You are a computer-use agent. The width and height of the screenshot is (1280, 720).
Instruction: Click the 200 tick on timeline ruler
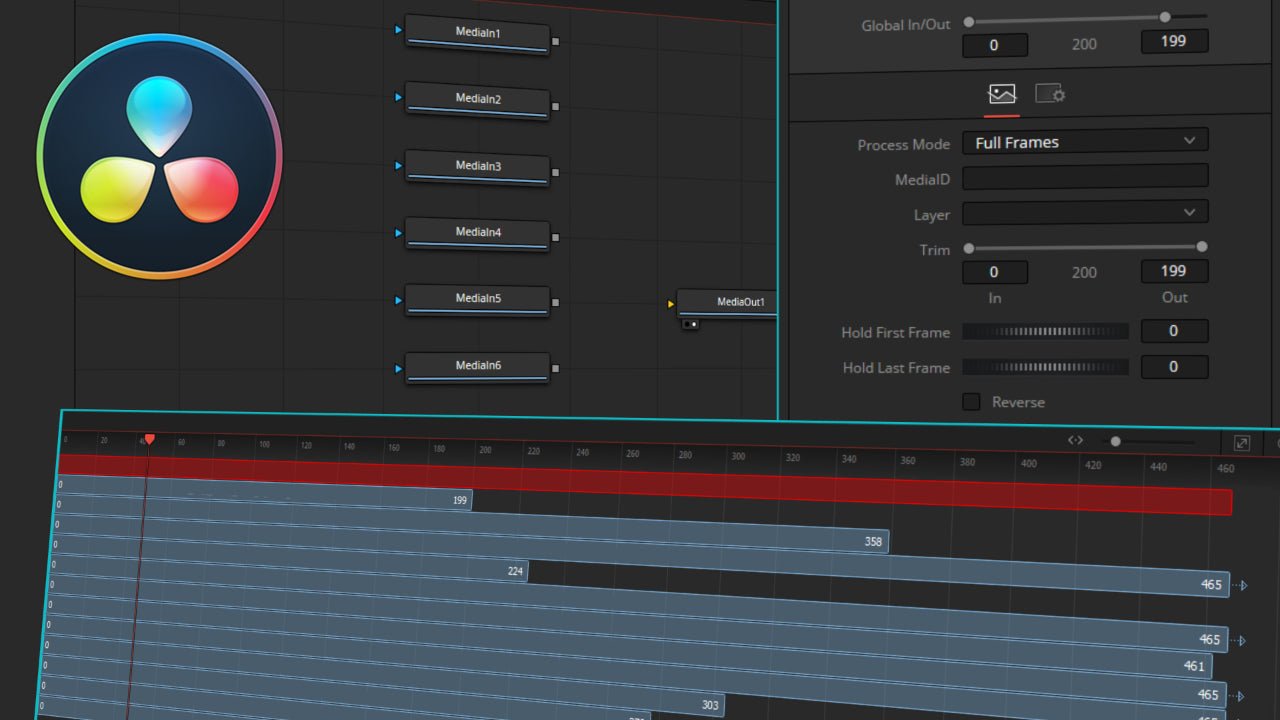[485, 450]
